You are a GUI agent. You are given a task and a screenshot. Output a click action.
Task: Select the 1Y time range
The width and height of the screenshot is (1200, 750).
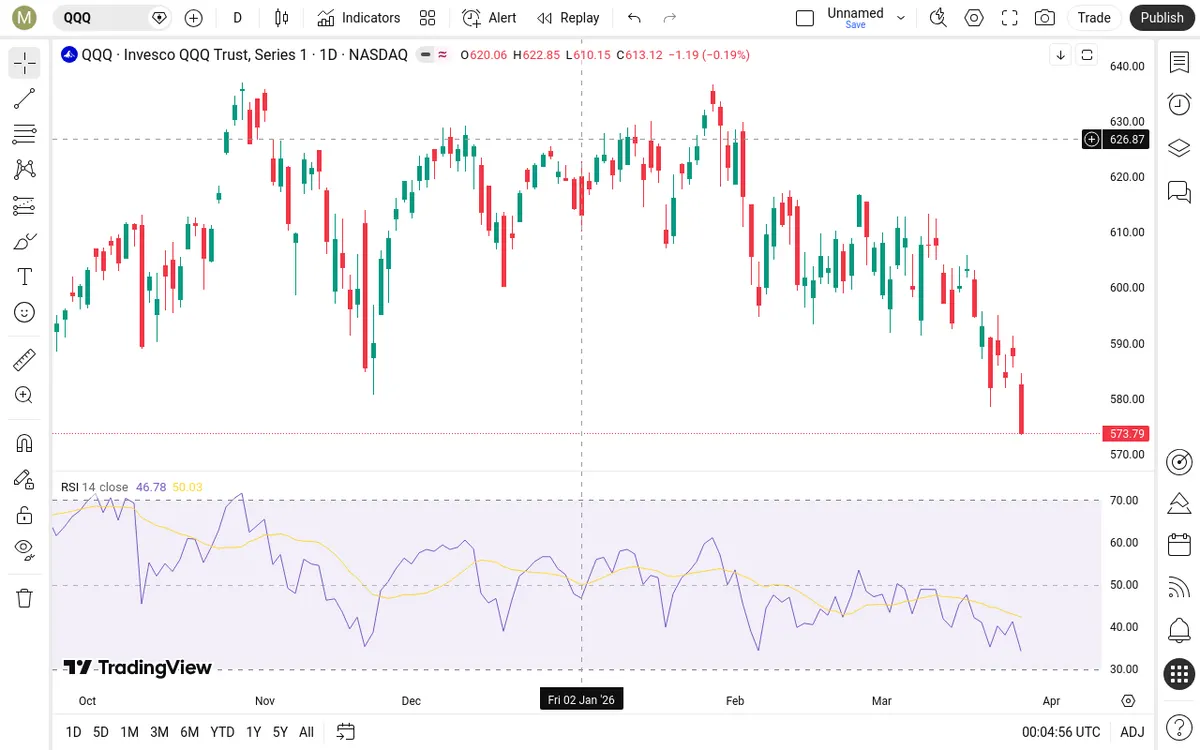(x=254, y=732)
